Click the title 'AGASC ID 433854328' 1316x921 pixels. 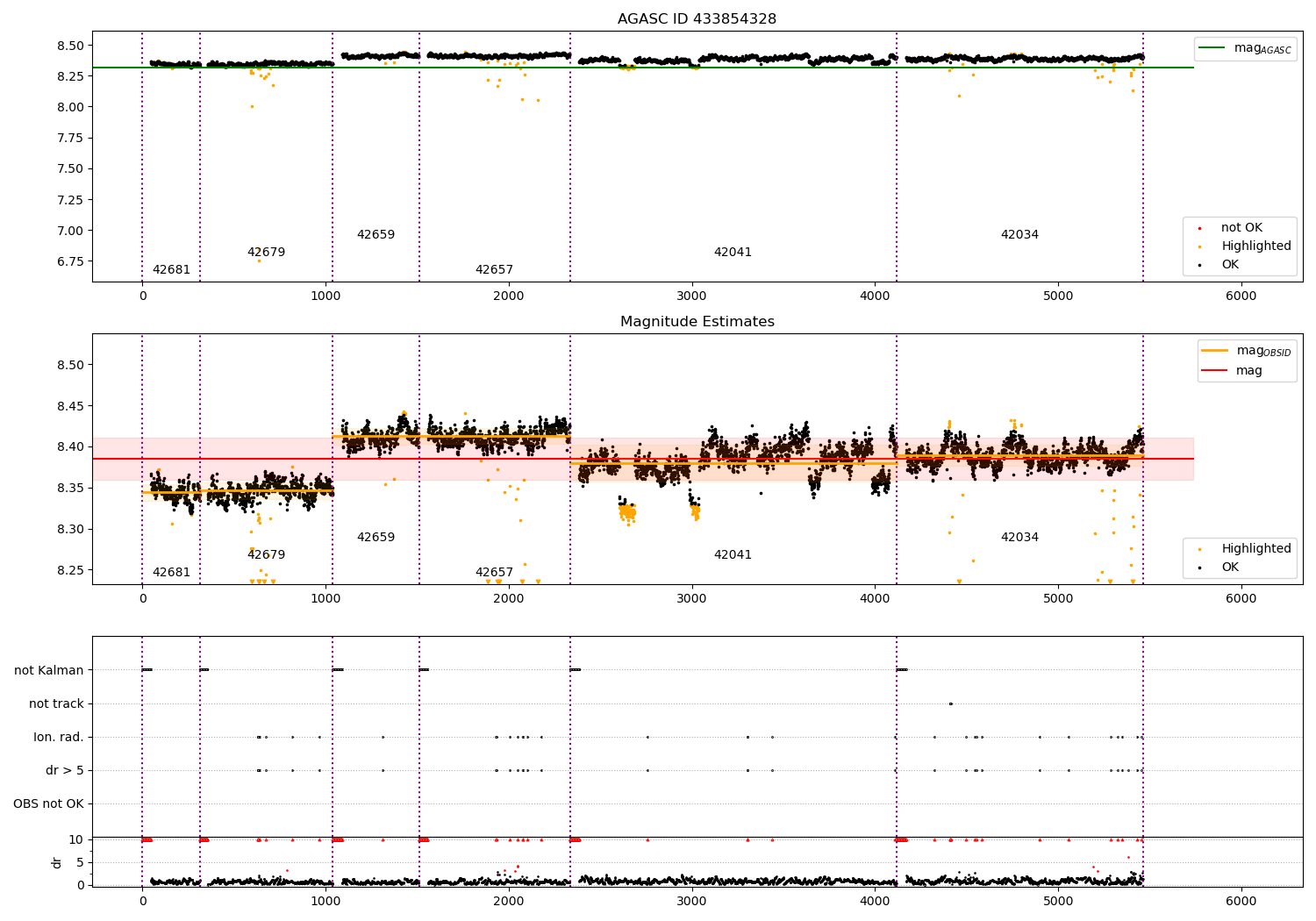pos(697,19)
